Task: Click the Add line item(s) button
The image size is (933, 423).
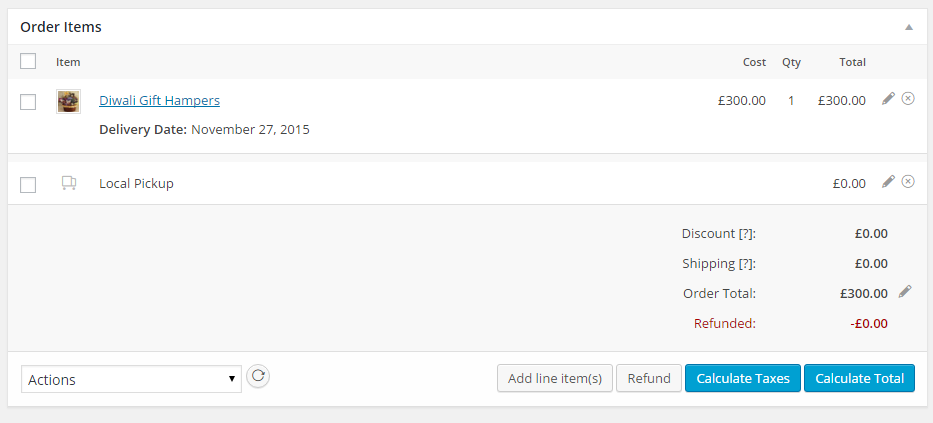Action: point(555,378)
